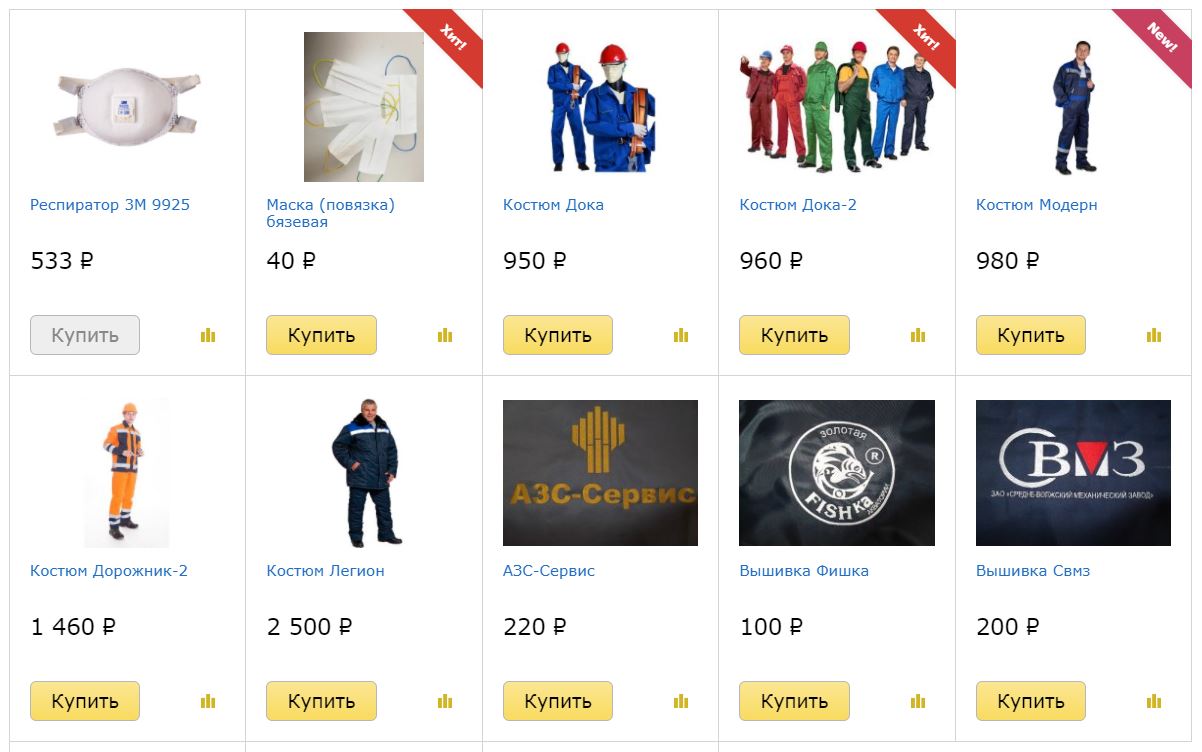
Task: Buy the 40 ₽ Маска with Купить
Action: [x=321, y=335]
